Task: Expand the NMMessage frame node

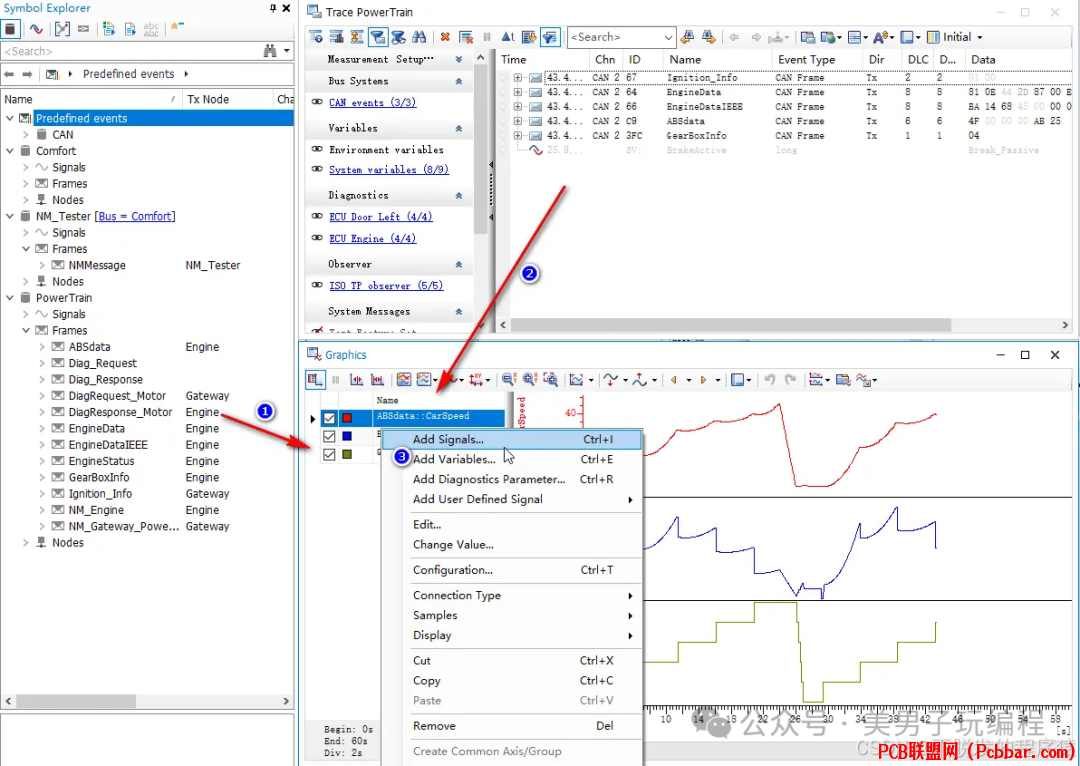Action: (x=42, y=265)
